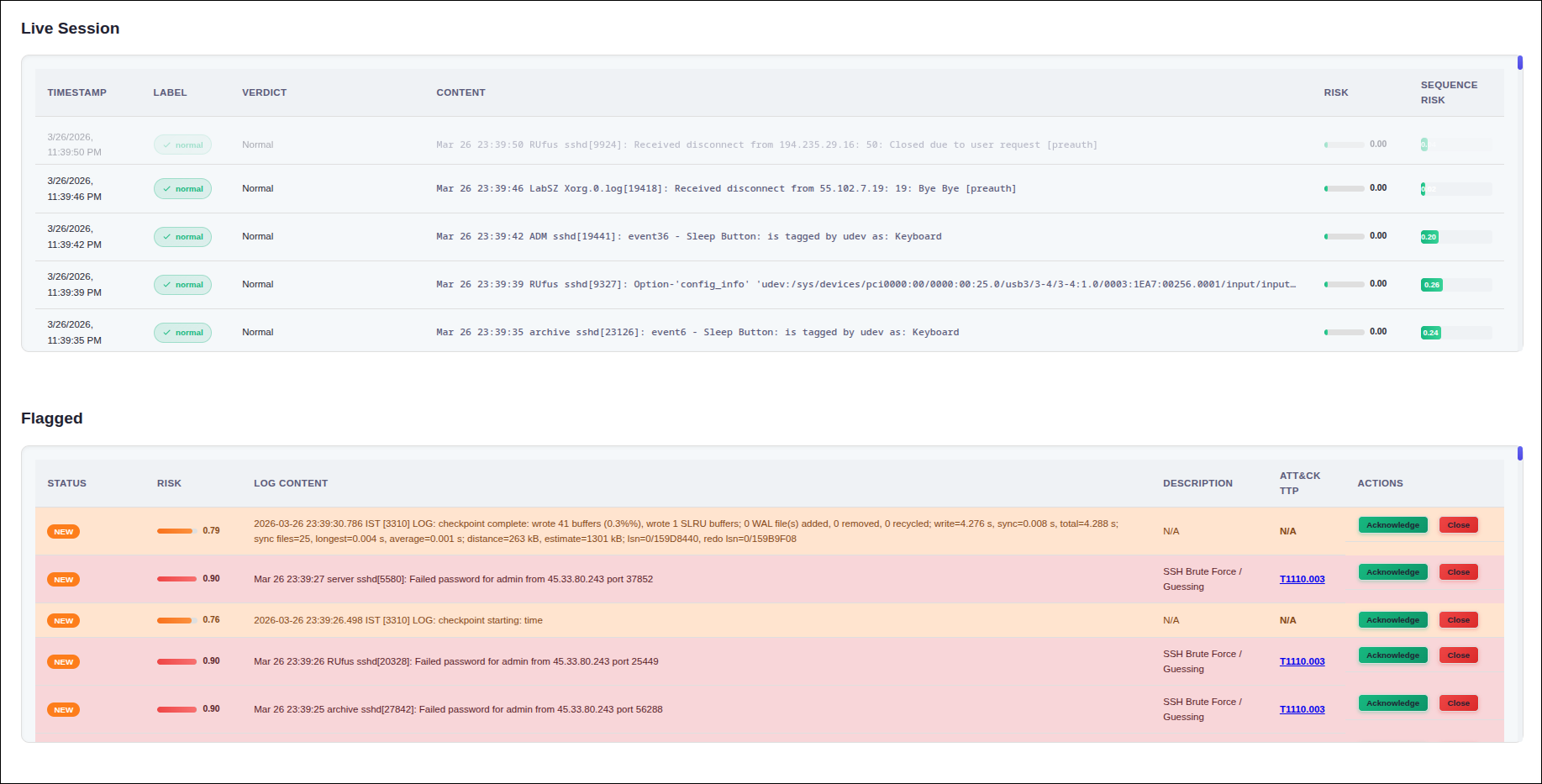Viewport: 1542px width, 784px height.
Task: Close the RUfus sshd[20328] failed password alert
Action: (x=1458, y=655)
